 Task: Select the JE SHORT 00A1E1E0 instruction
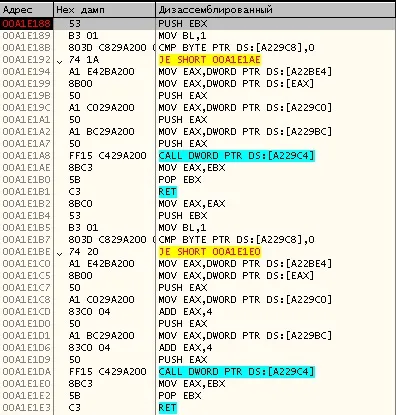click(x=209, y=252)
